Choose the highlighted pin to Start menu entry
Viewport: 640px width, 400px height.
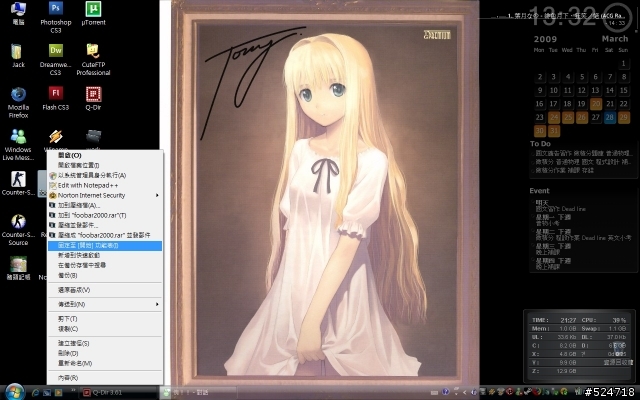click(x=105, y=245)
